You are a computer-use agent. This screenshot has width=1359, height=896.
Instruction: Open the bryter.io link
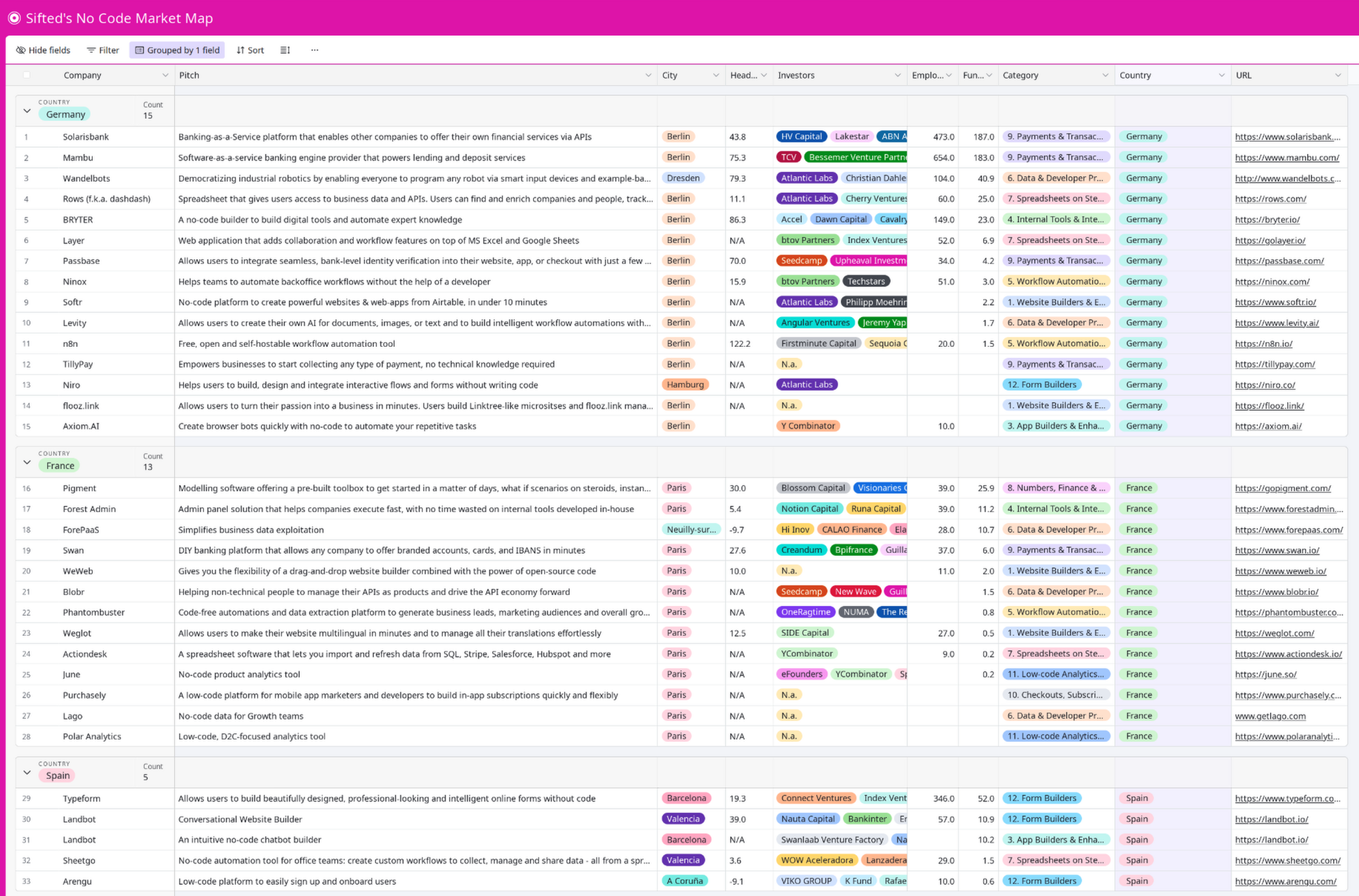click(x=1267, y=220)
